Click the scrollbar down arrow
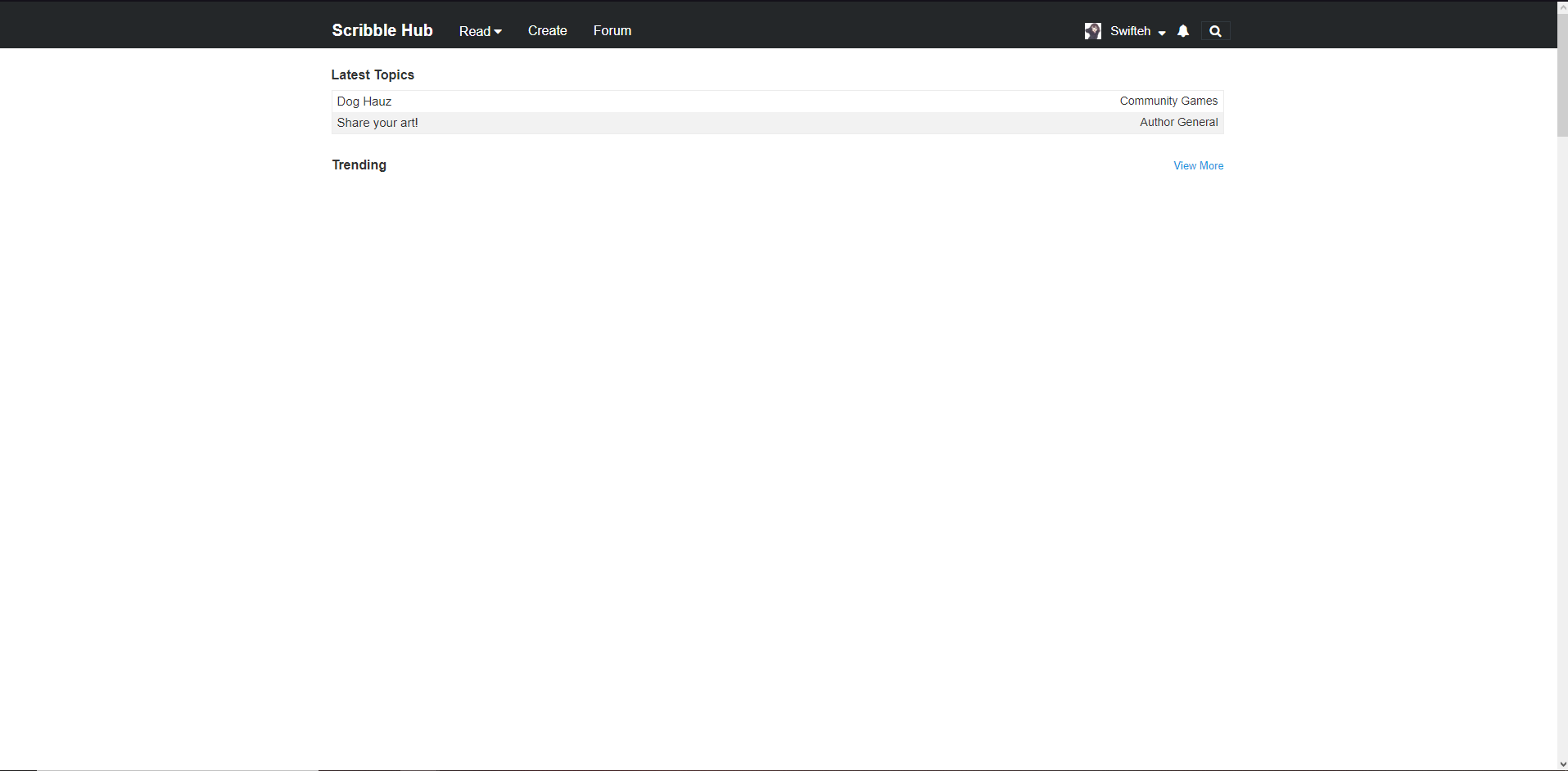The width and height of the screenshot is (1568, 771). tap(1562, 764)
